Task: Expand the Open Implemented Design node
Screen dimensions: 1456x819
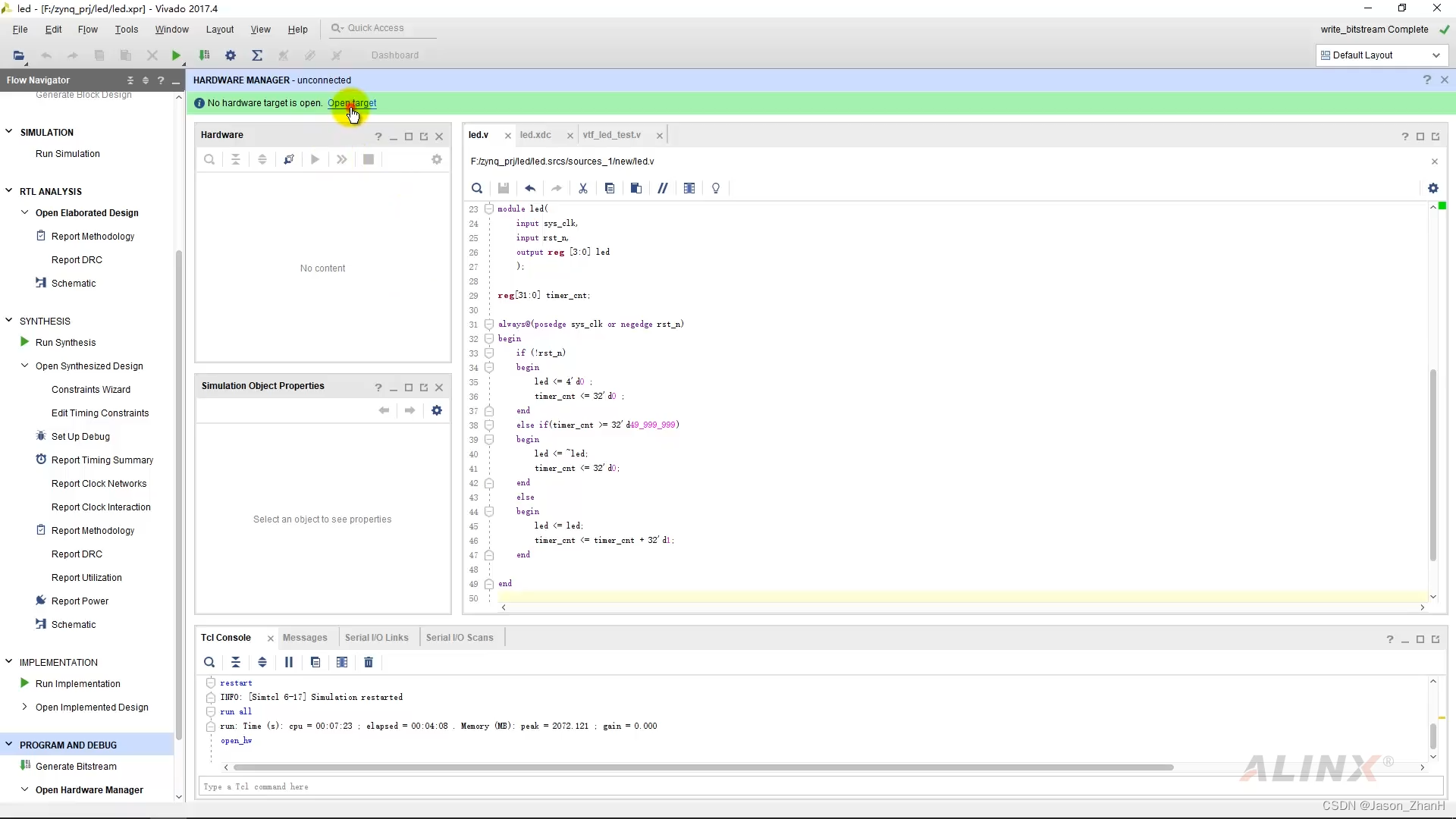Action: coord(25,707)
